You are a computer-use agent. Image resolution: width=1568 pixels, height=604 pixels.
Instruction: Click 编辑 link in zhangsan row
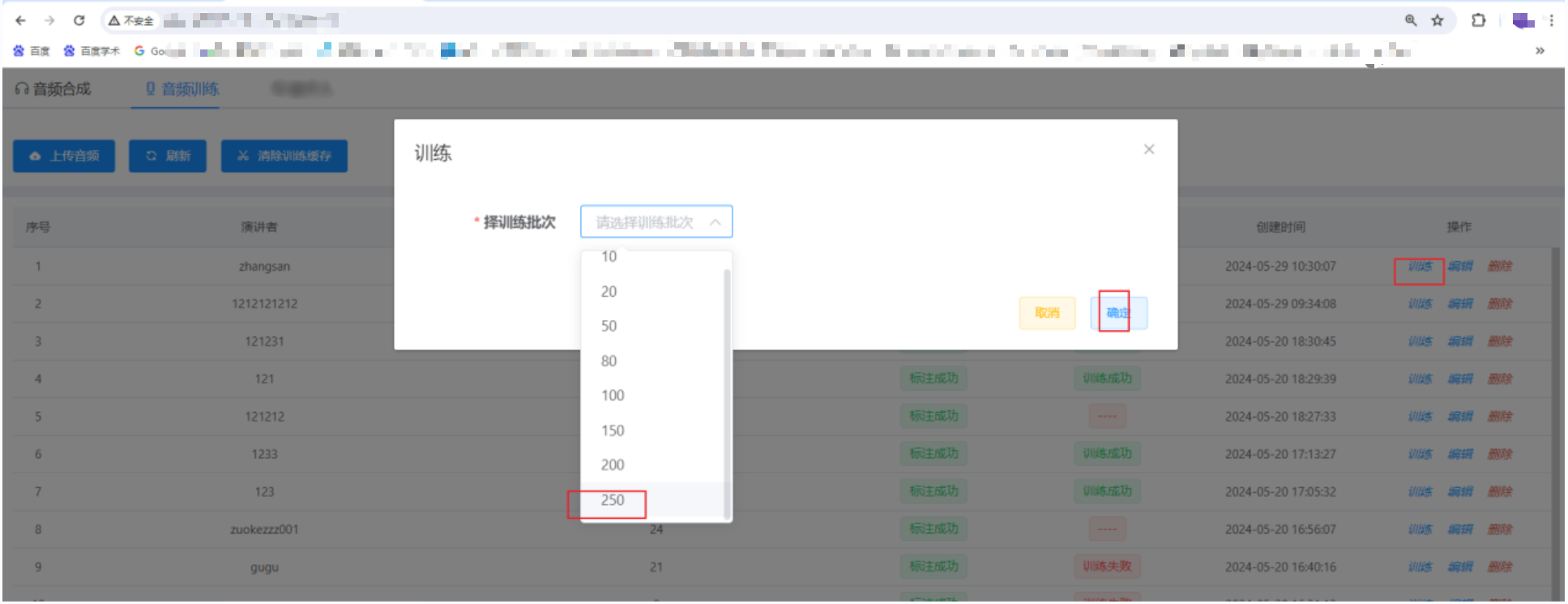coord(1460,266)
